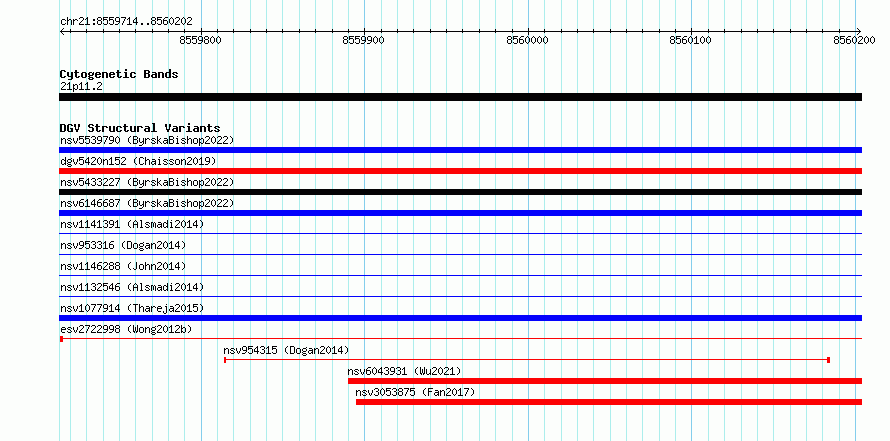Click the black nsv5433227 variant bar

tap(460, 192)
